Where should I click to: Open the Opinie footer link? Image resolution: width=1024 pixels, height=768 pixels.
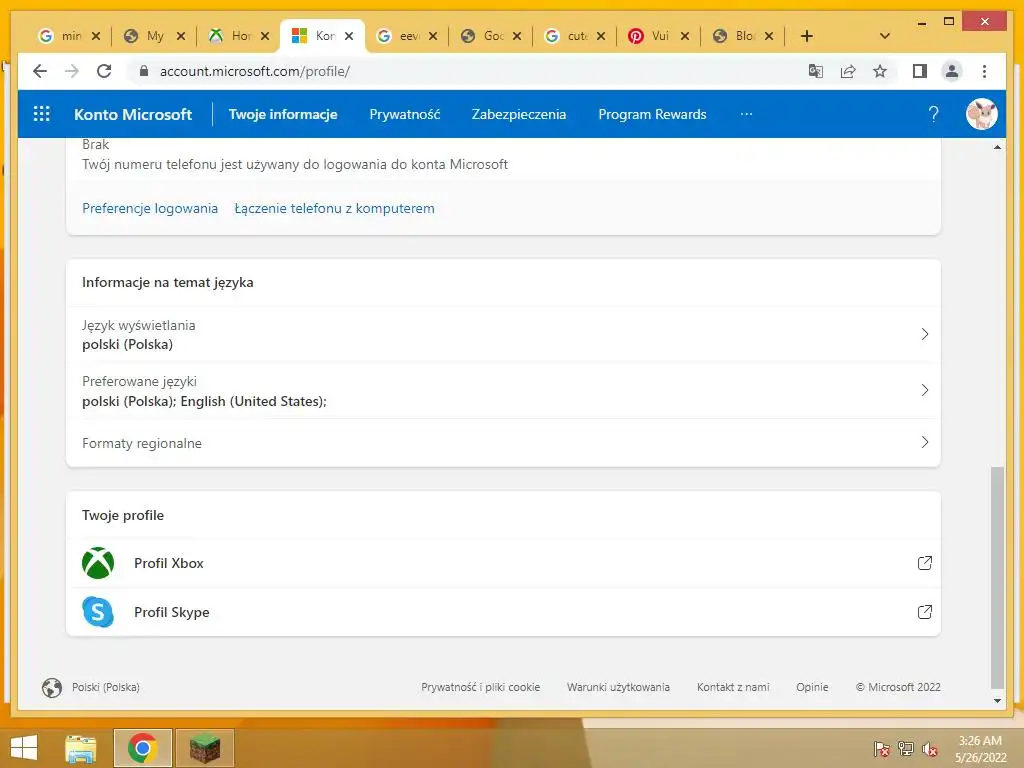[x=812, y=687]
